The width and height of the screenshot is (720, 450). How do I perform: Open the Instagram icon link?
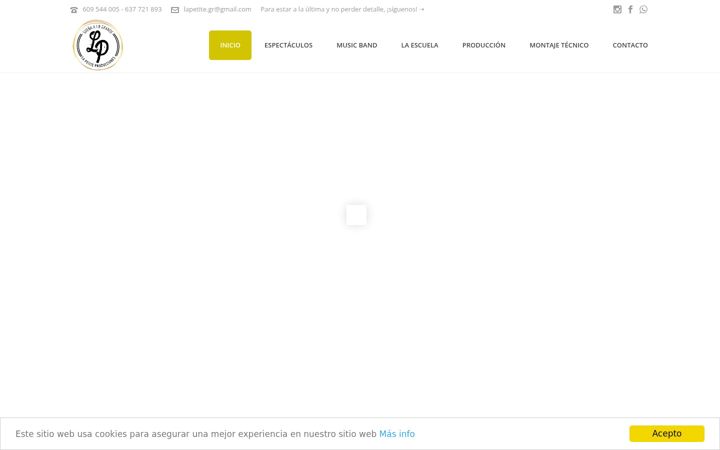(617, 10)
